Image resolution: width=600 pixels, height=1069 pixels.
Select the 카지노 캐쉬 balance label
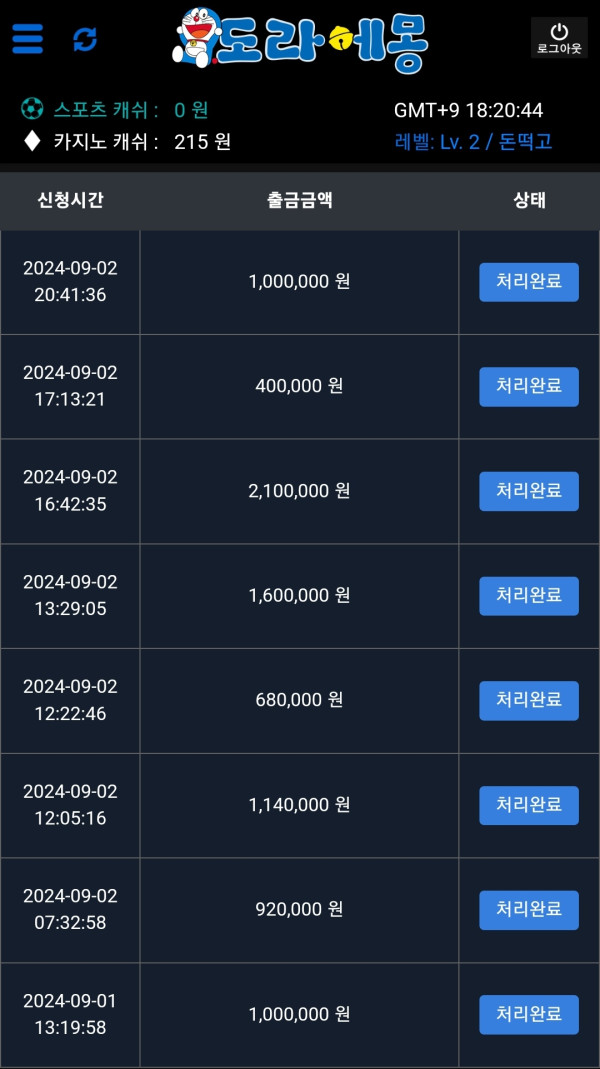point(106,142)
